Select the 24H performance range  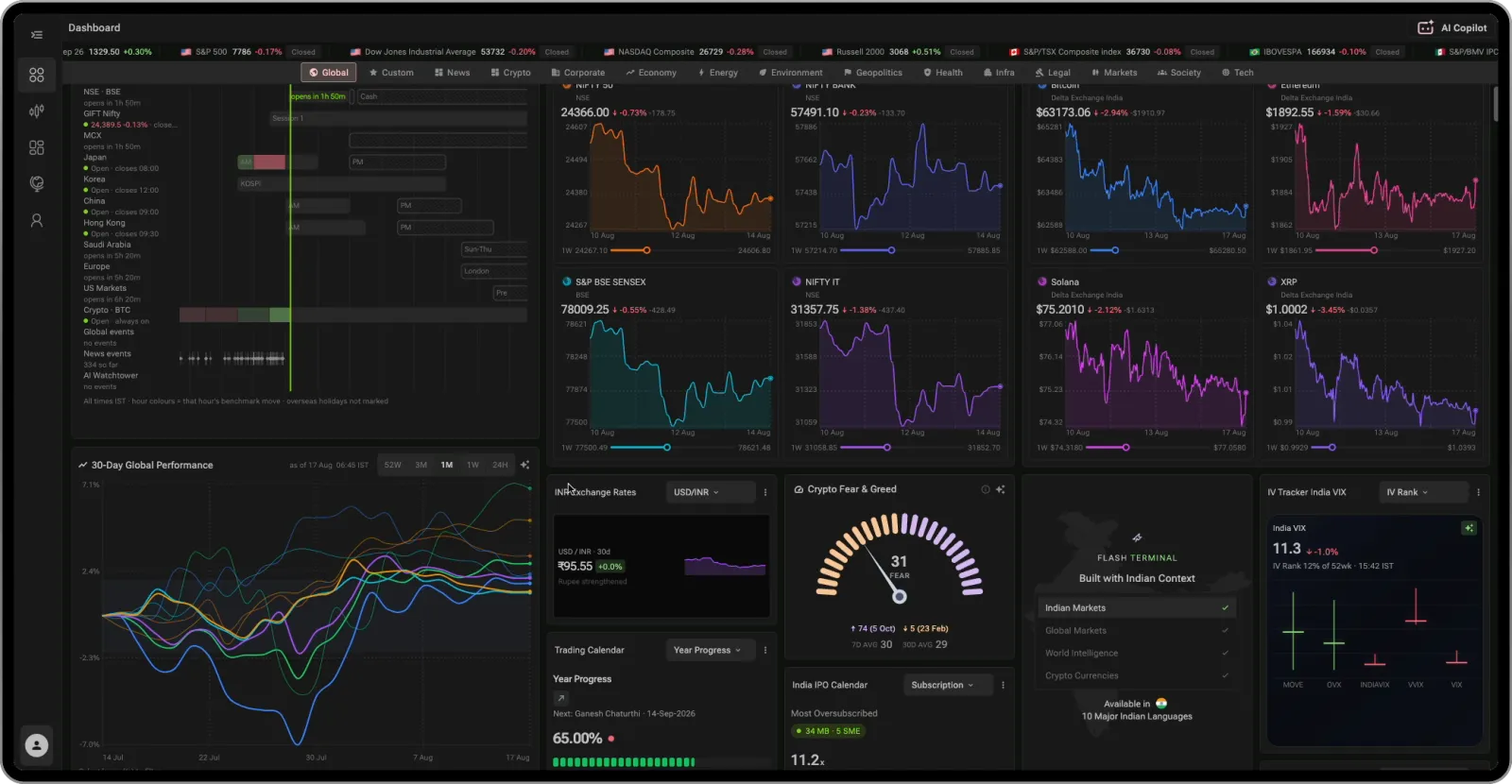[500, 465]
